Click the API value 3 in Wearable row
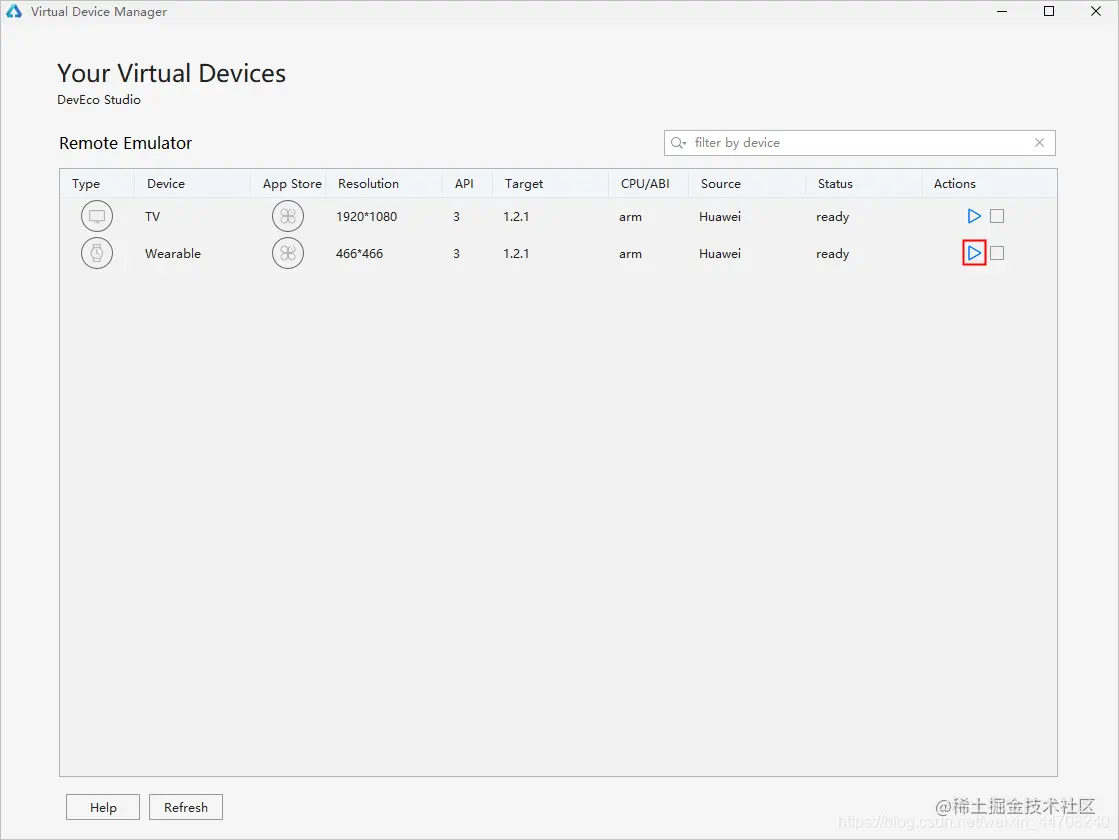The width and height of the screenshot is (1119, 840). click(x=456, y=253)
